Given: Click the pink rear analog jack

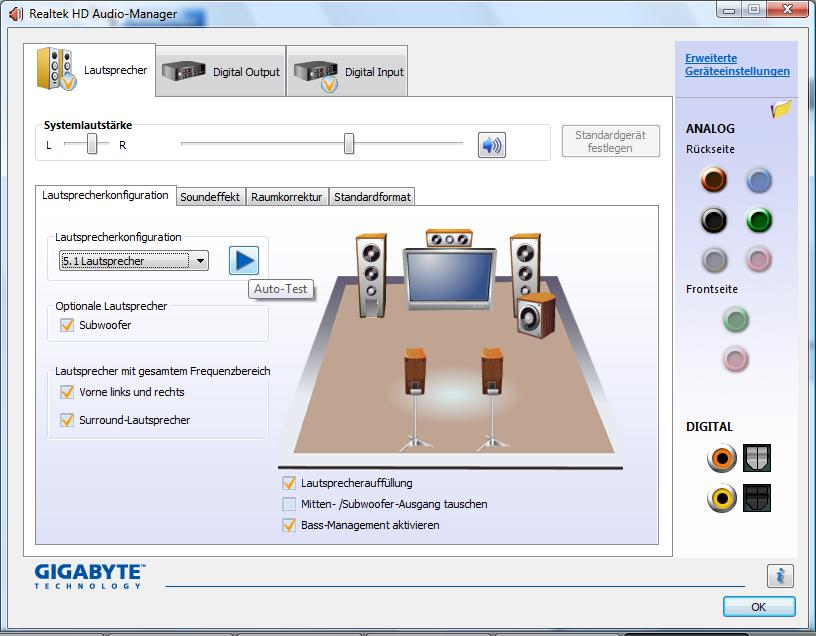Looking at the screenshot, I should (759, 259).
